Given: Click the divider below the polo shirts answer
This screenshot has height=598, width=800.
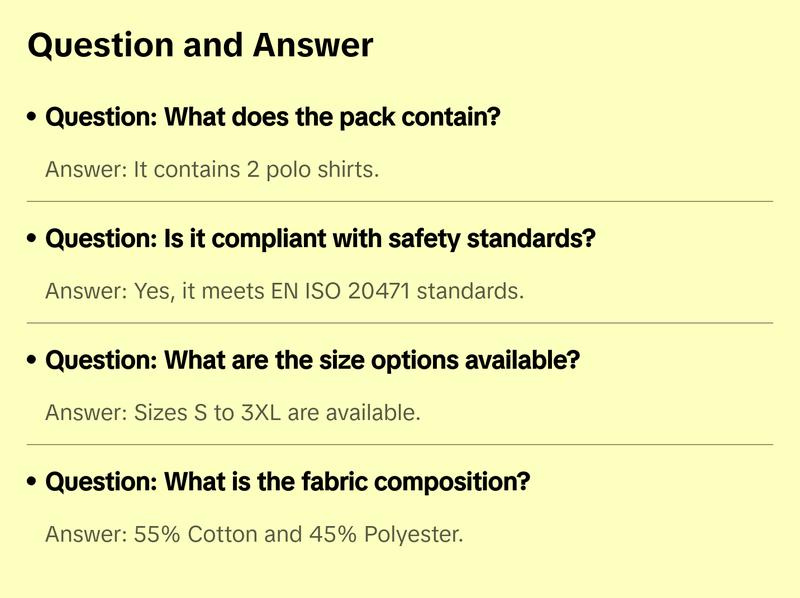Looking at the screenshot, I should coord(400,201).
